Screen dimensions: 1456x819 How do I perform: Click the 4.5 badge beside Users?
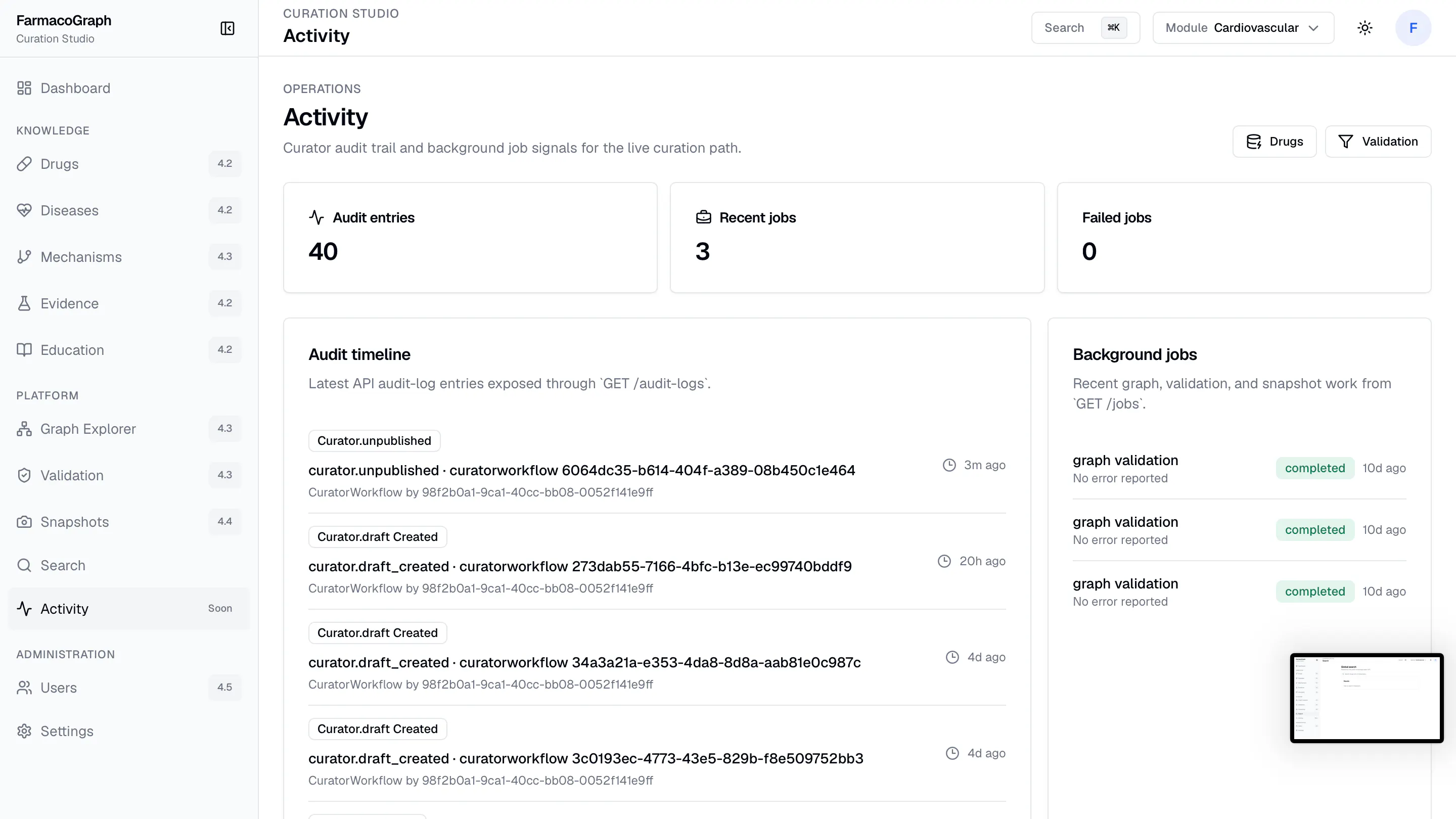pos(224,688)
